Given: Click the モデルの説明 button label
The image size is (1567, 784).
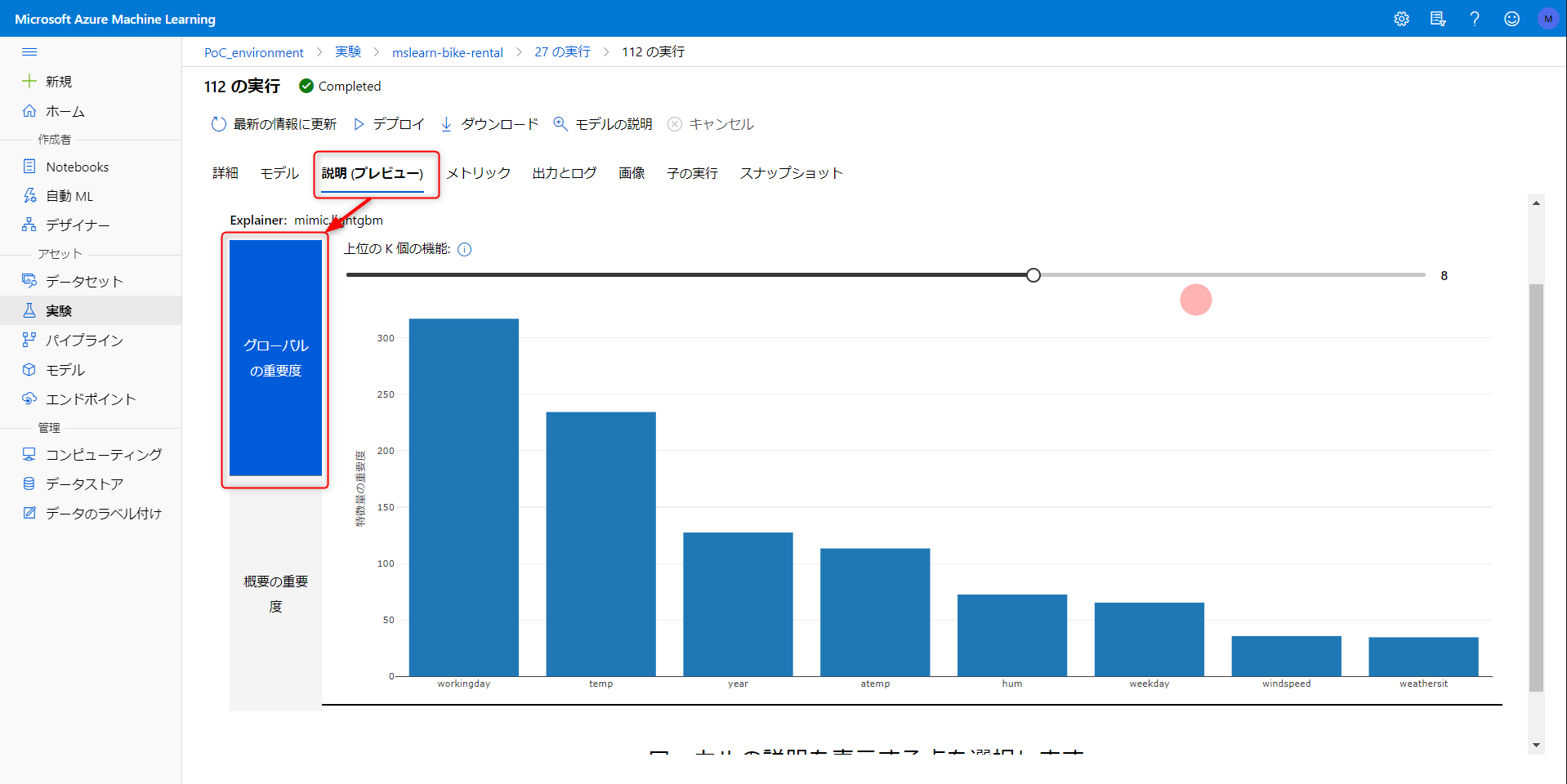Looking at the screenshot, I should tap(614, 124).
